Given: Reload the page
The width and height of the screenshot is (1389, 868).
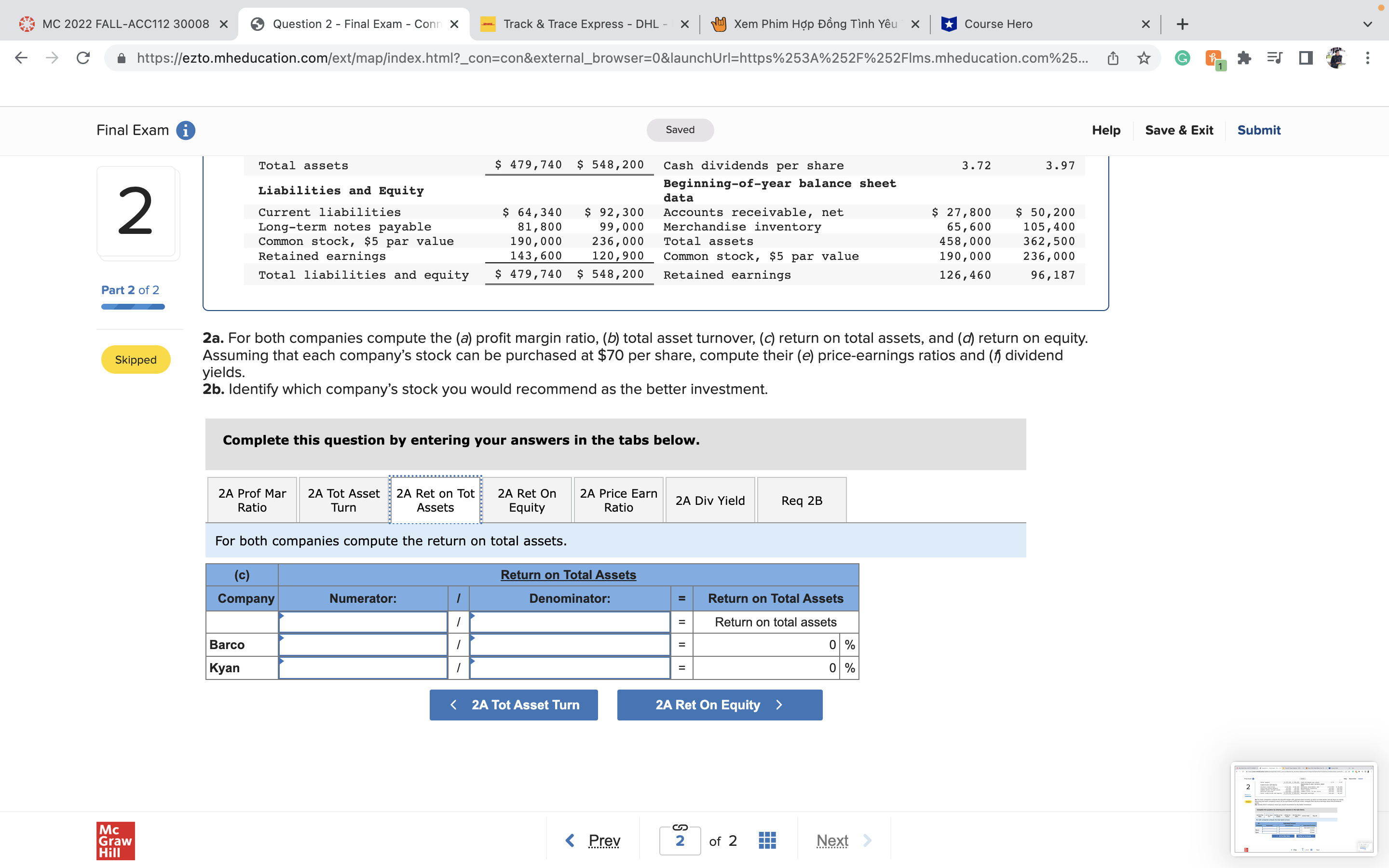Looking at the screenshot, I should [x=83, y=58].
